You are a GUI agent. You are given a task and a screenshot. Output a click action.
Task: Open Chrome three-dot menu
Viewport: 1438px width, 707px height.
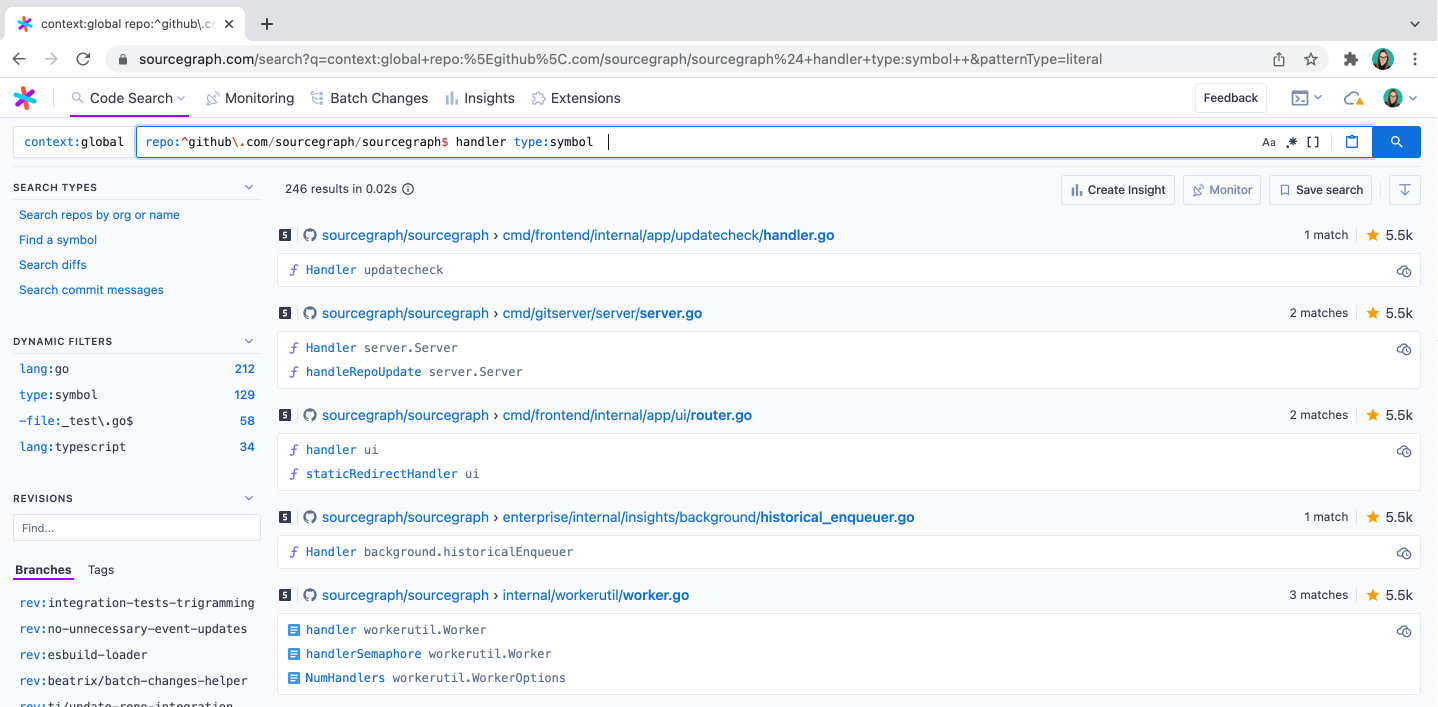[1415, 59]
